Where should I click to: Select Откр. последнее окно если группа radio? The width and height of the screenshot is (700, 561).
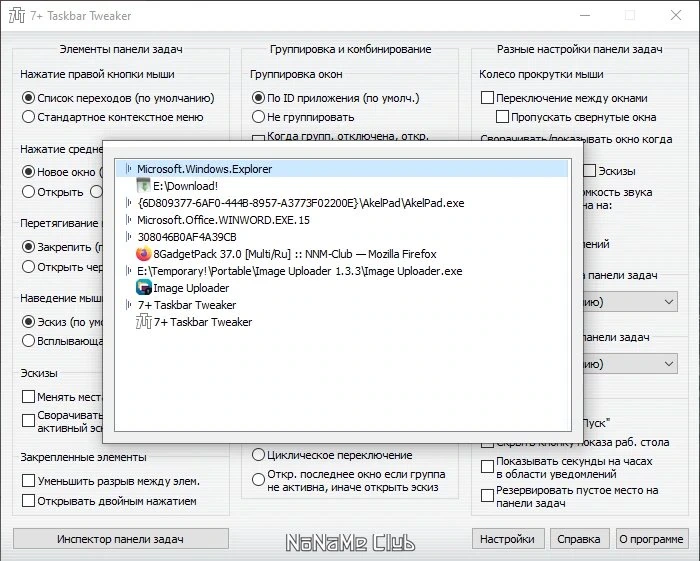point(258,480)
